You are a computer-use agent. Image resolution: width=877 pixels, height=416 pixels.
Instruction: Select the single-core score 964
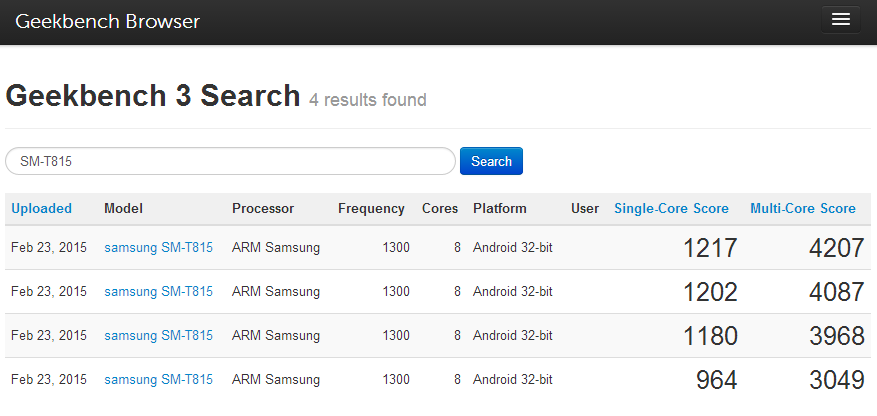click(x=716, y=380)
